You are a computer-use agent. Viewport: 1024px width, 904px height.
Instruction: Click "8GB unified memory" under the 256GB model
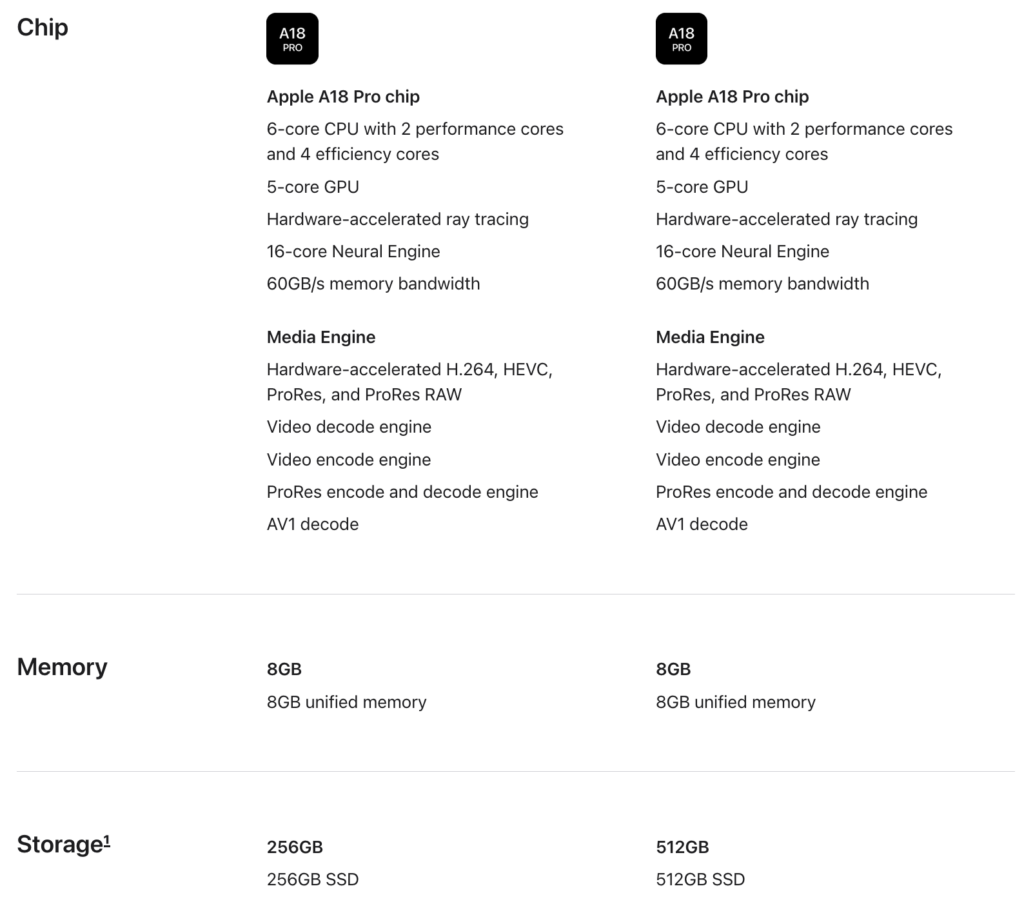346,702
